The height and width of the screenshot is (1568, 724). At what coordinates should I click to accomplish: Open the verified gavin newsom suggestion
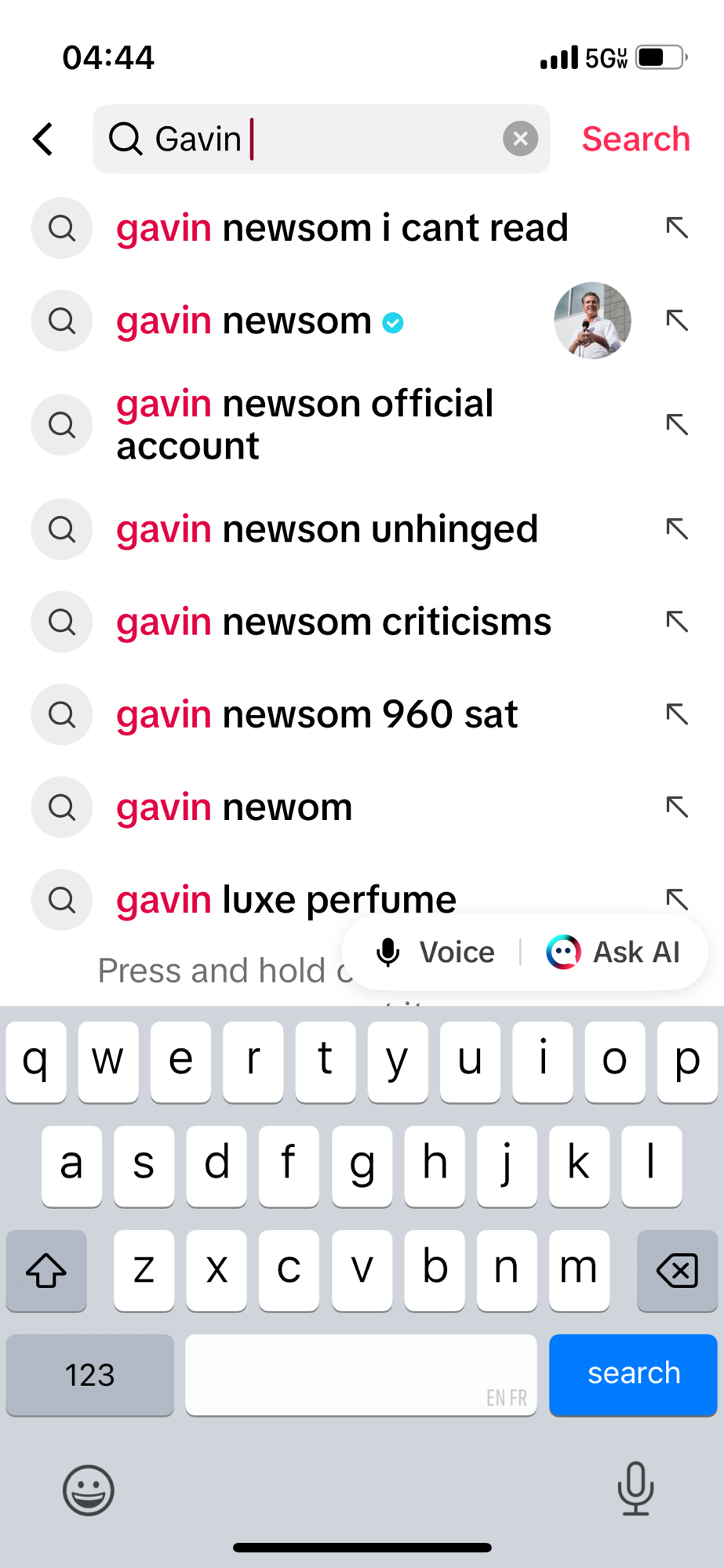[x=259, y=321]
